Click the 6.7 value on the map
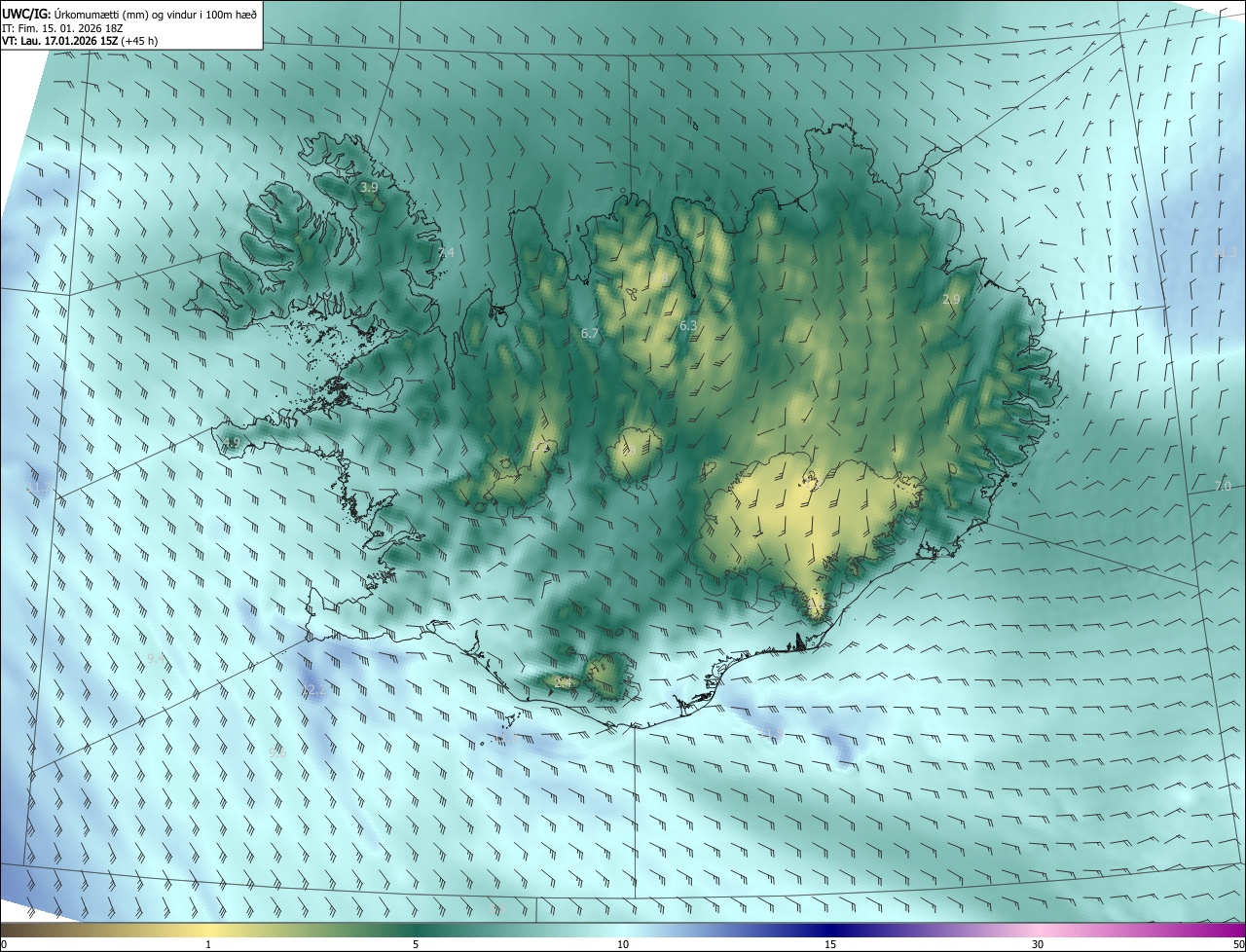Screen dimensions: 1246x952 point(590,333)
